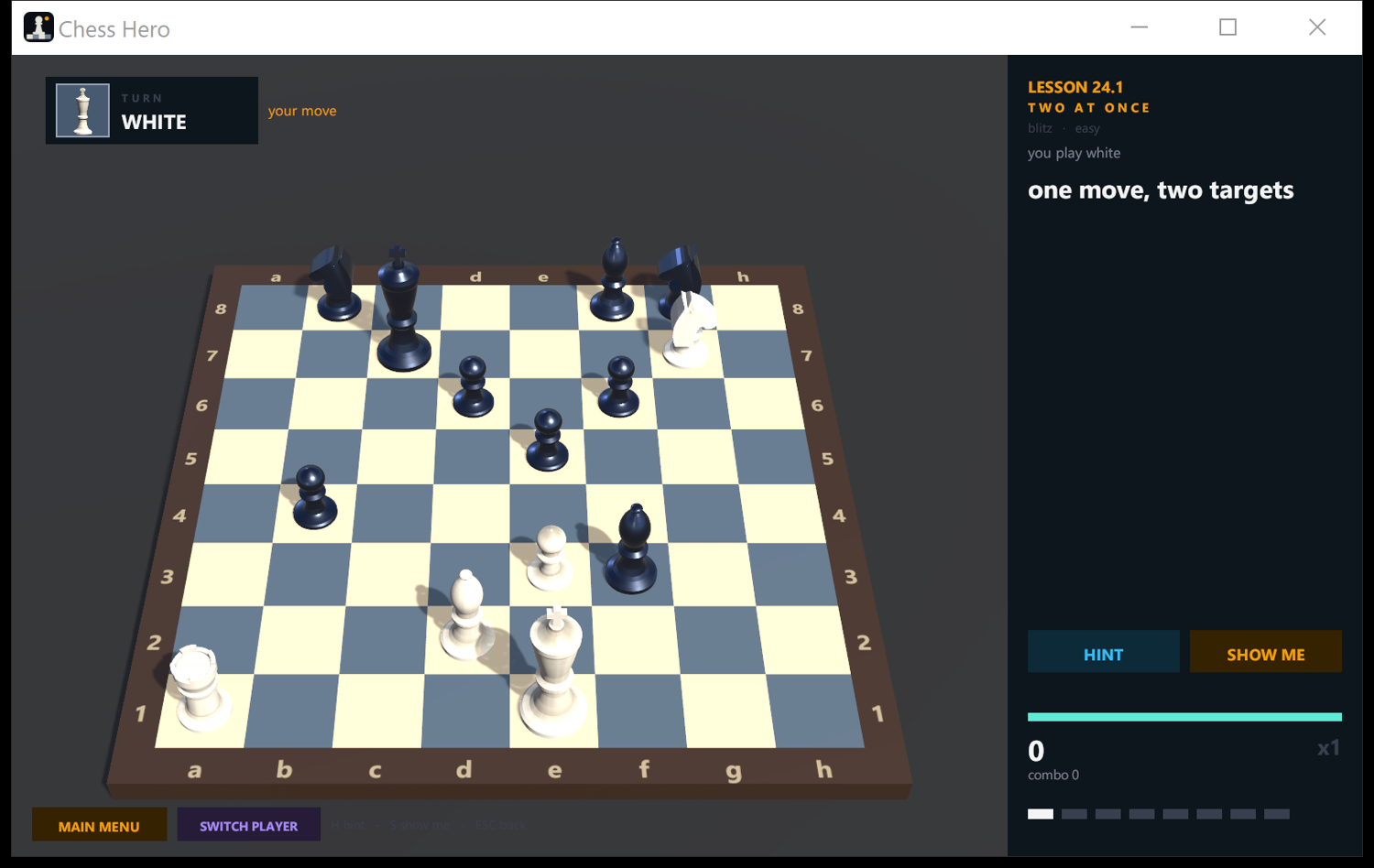Select the white king on e1
Viewport: 1374px width, 868px height.
pyautogui.click(x=553, y=673)
